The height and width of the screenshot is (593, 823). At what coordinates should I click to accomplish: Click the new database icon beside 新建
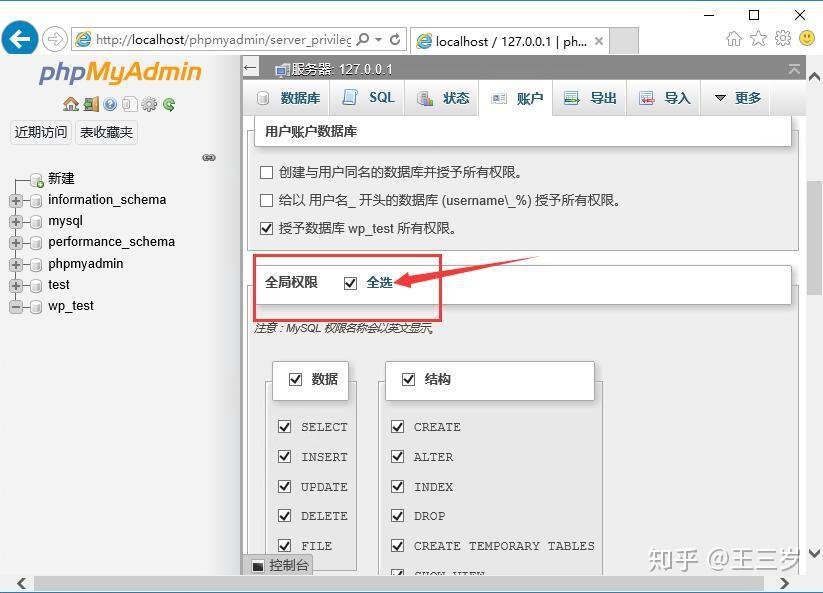click(x=36, y=180)
